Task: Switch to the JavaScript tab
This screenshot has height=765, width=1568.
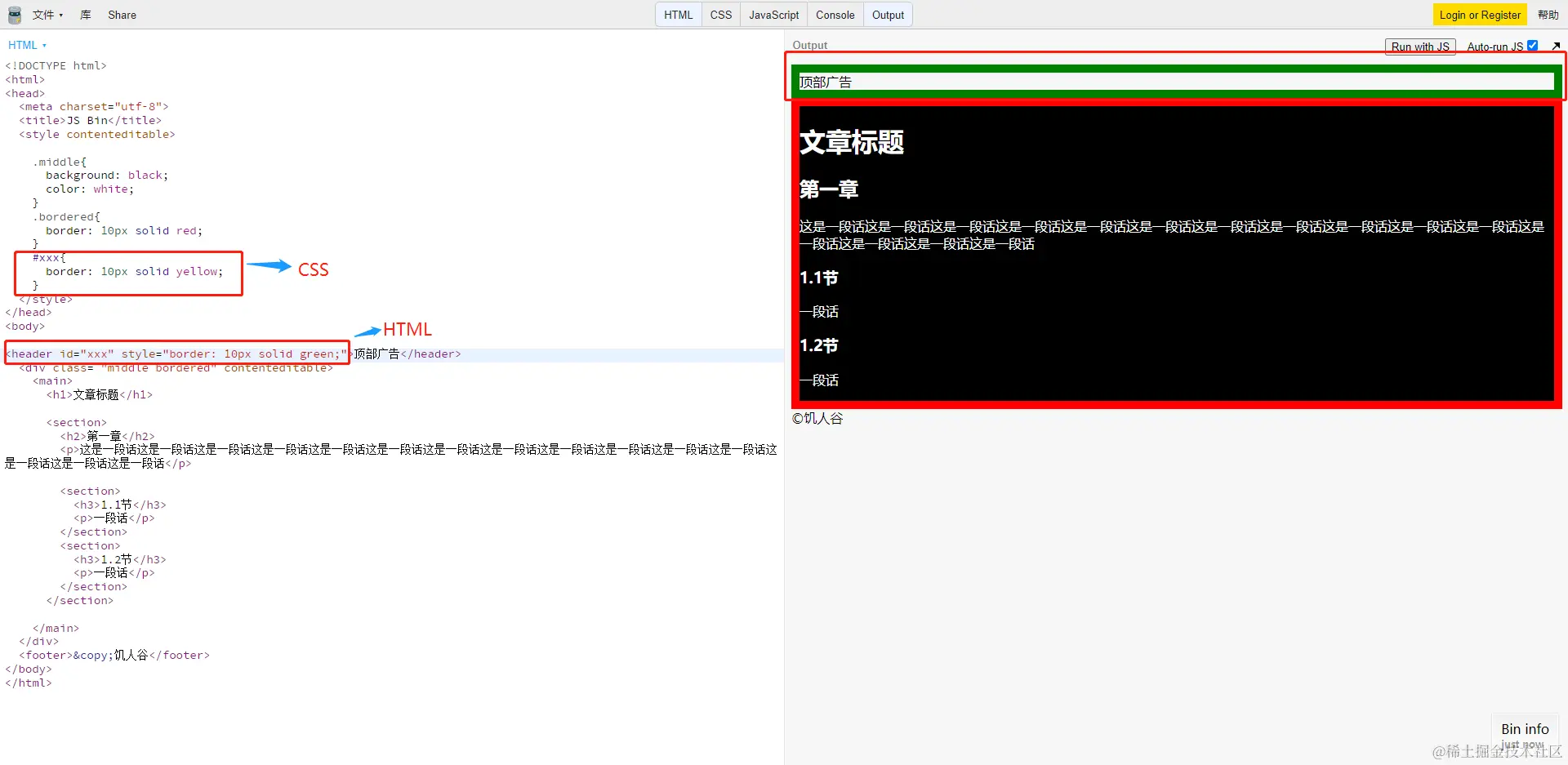Action: (773, 15)
